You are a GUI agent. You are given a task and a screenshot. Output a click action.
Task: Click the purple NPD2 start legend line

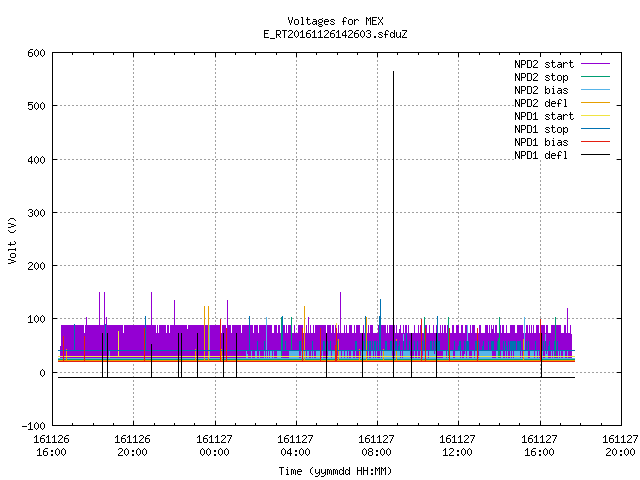596,64
